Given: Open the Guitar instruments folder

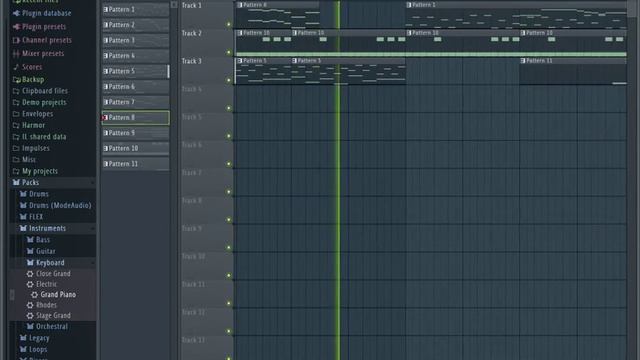Looking at the screenshot, I should coord(46,251).
